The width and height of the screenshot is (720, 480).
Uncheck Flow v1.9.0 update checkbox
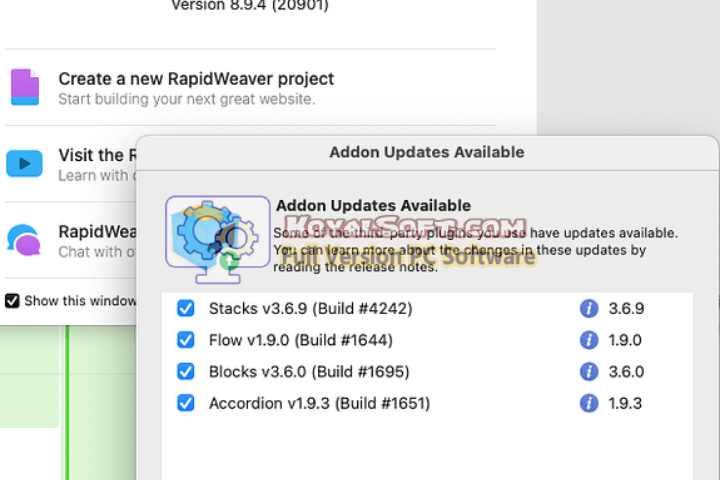click(x=186, y=340)
